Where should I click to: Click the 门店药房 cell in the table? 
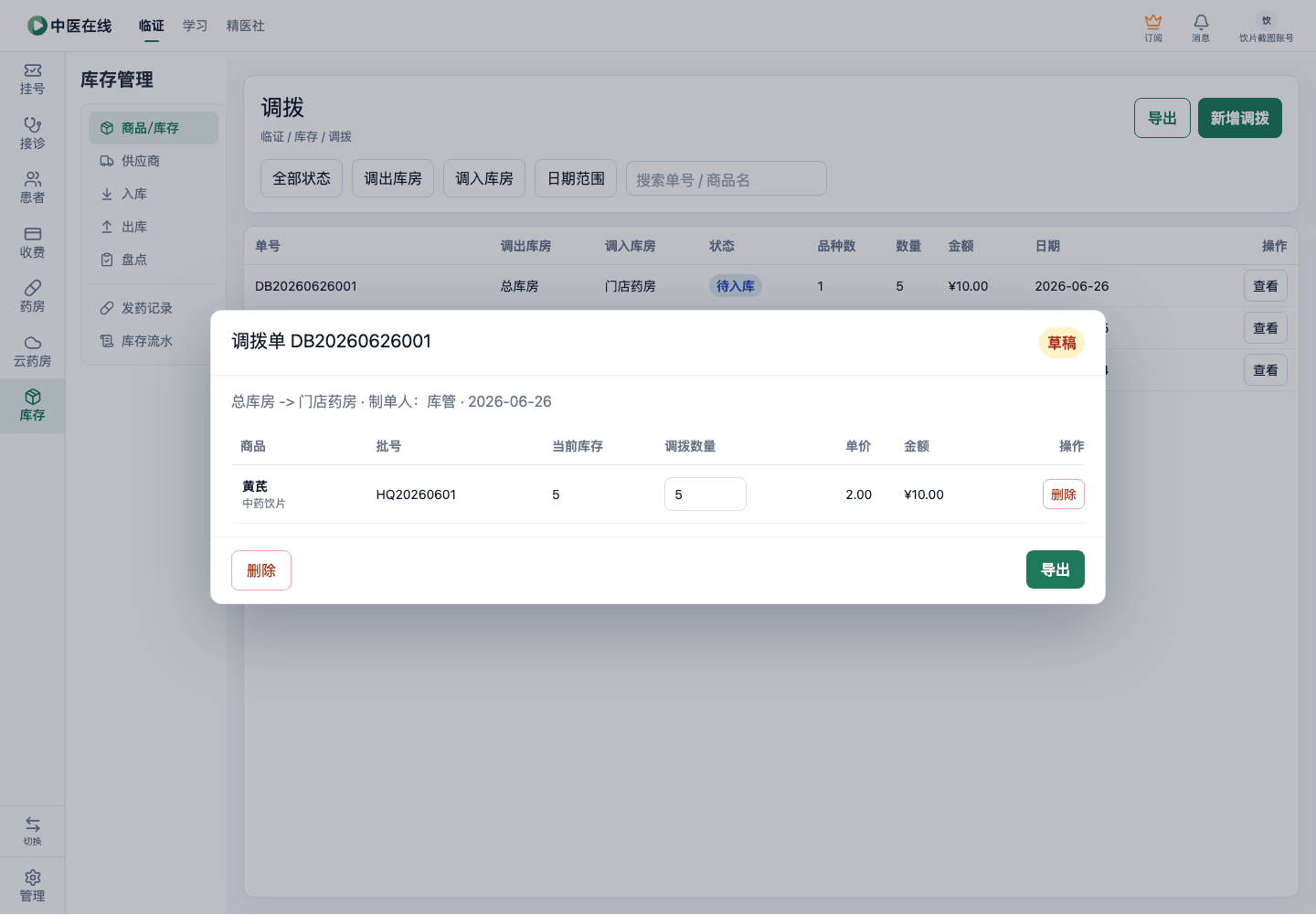631,286
